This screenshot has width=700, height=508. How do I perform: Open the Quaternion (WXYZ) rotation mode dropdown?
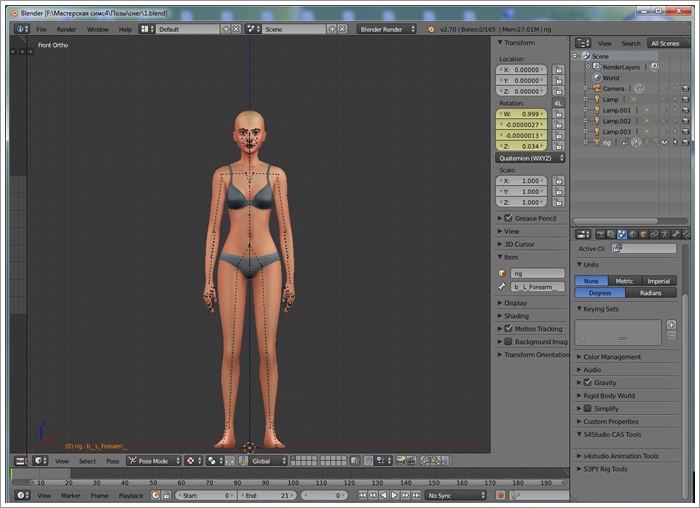point(531,158)
